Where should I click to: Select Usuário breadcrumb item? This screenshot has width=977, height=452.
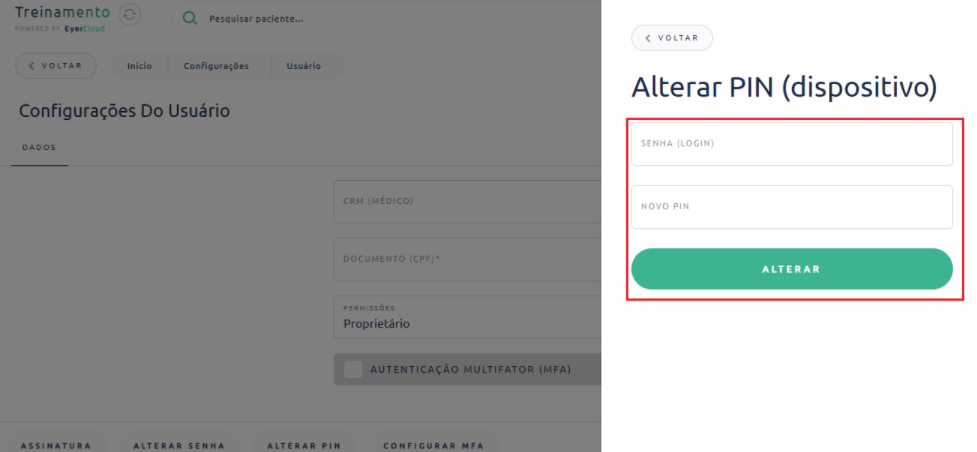click(303, 66)
